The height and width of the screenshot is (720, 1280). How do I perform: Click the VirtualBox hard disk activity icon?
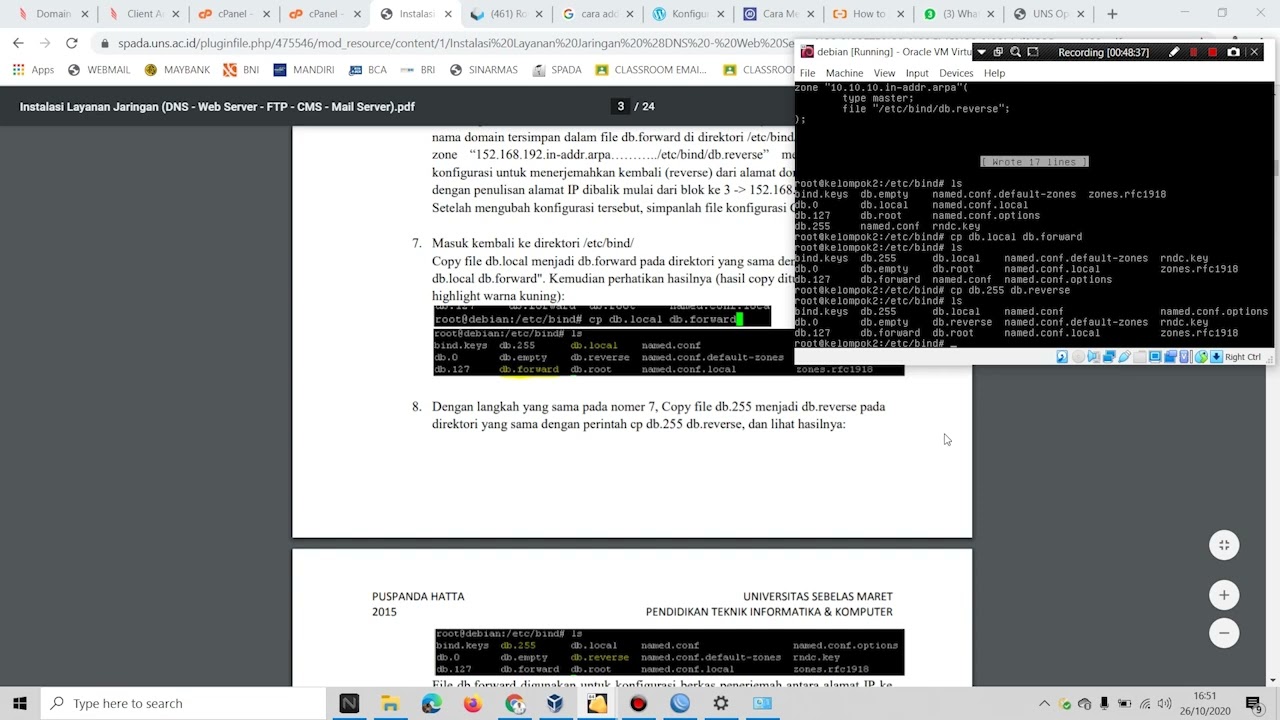pos(1062,357)
